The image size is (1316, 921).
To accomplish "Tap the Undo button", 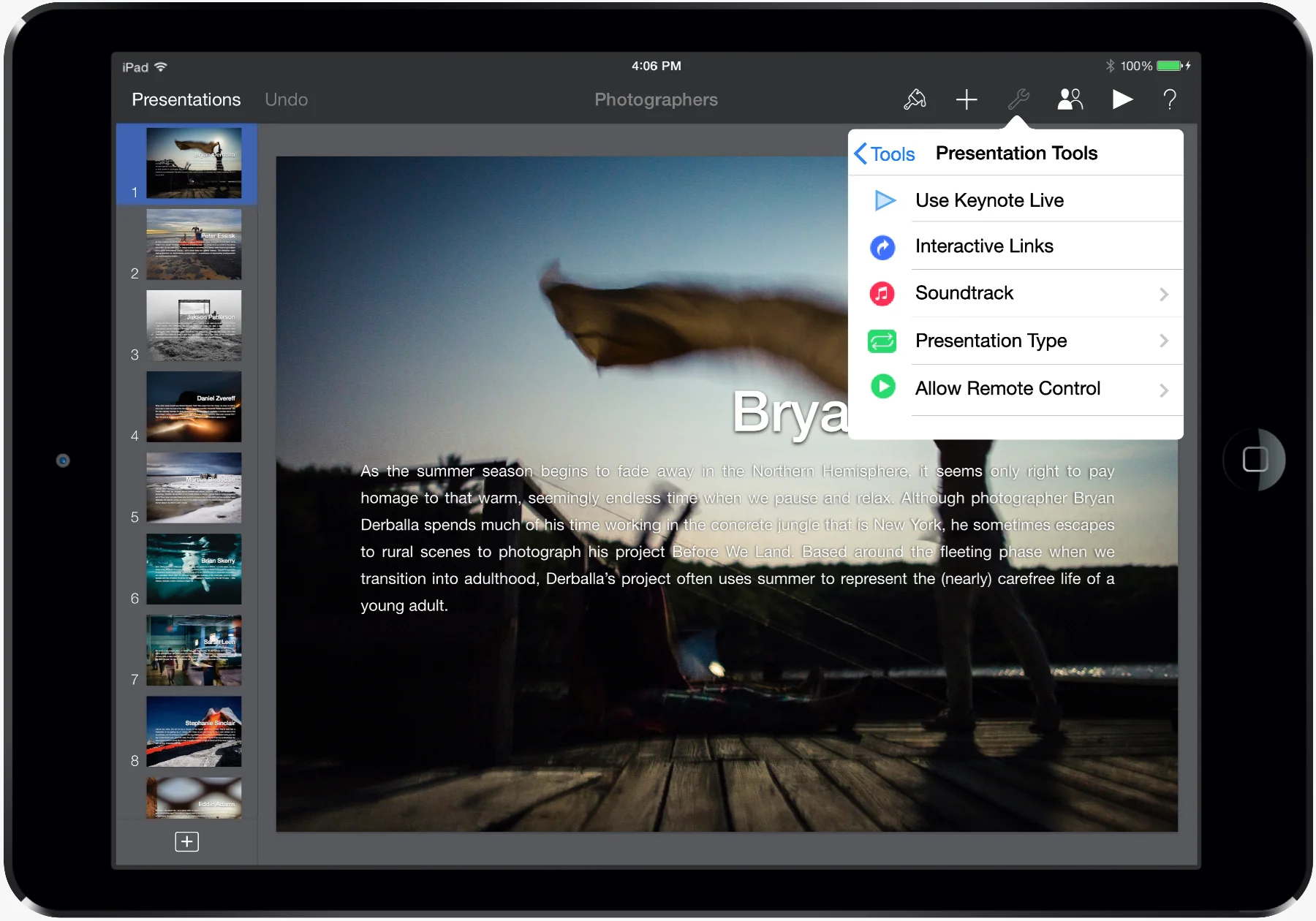I will (286, 99).
